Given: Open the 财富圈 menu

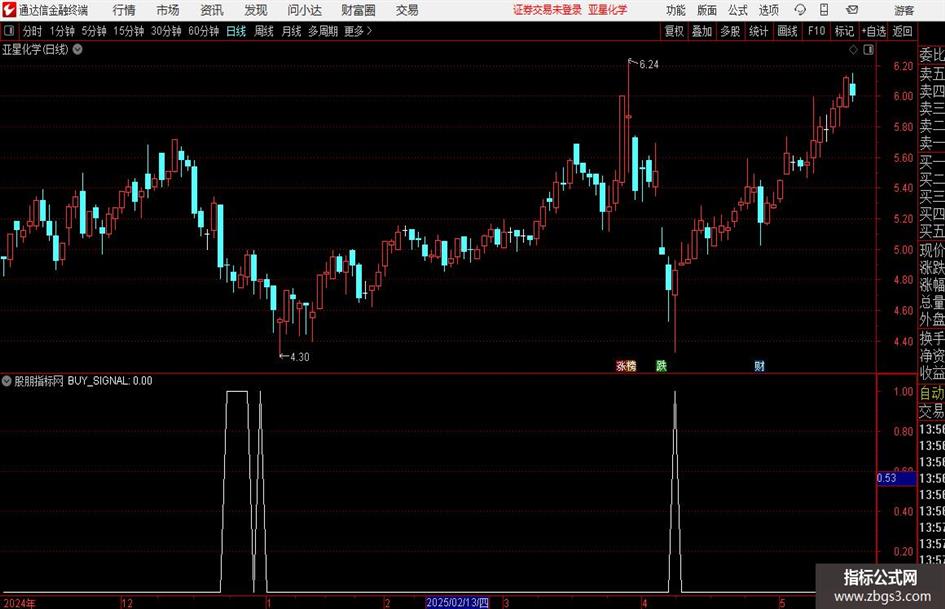Looking at the screenshot, I should coord(358,10).
